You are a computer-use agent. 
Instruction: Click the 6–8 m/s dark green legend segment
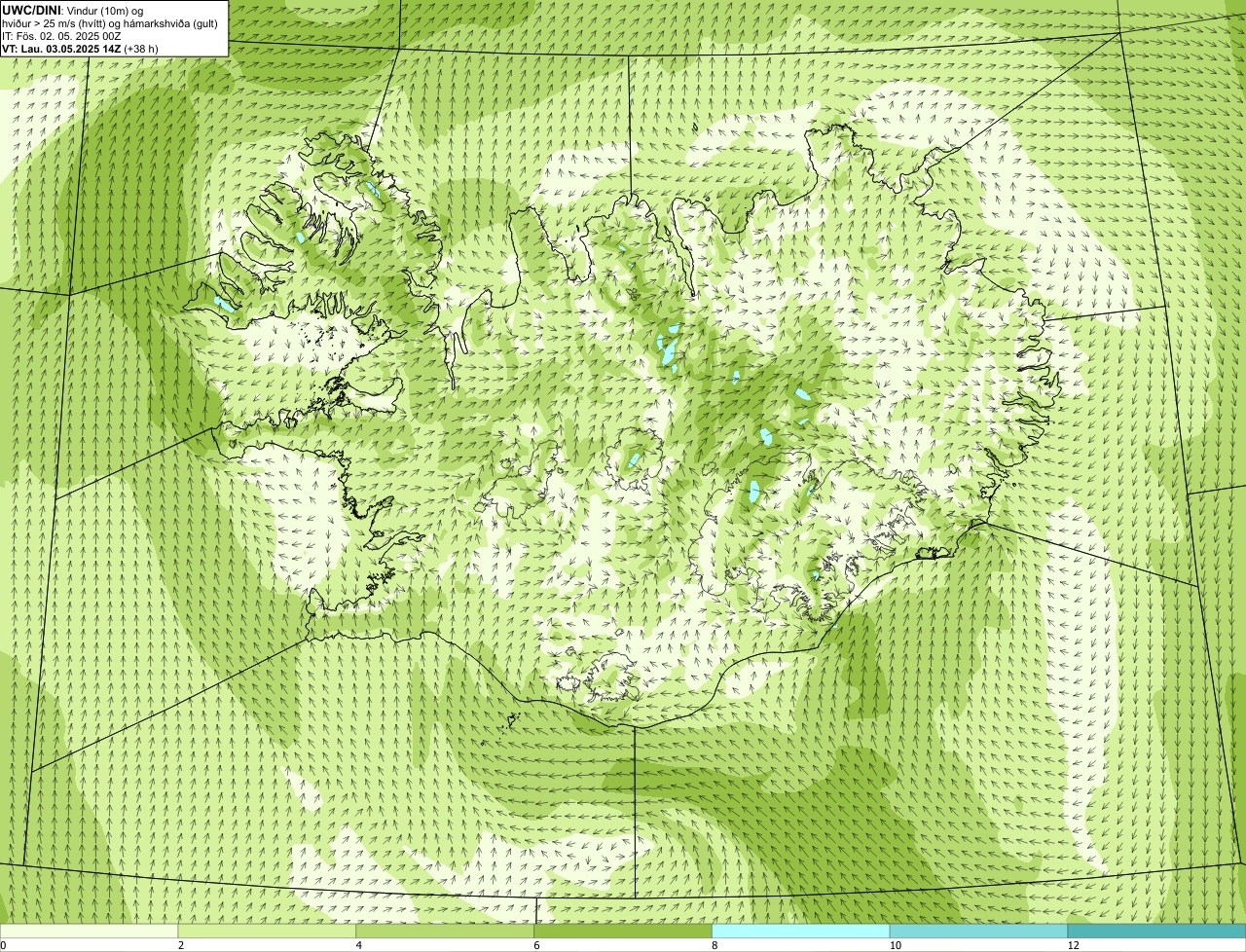[x=623, y=931]
